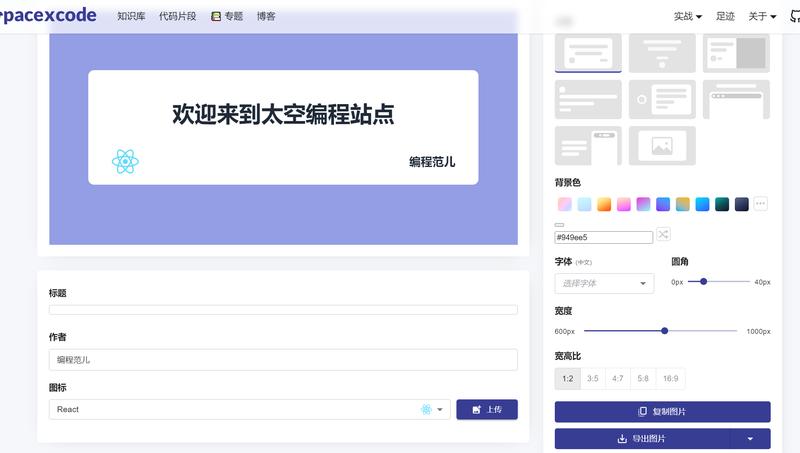Apply the blue-violet background swatch
800x453 pixels.
(x=663, y=204)
